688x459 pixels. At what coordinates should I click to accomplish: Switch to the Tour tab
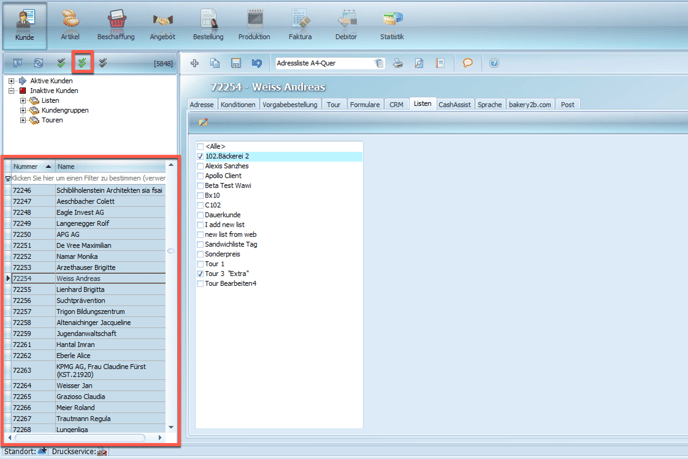(333, 104)
